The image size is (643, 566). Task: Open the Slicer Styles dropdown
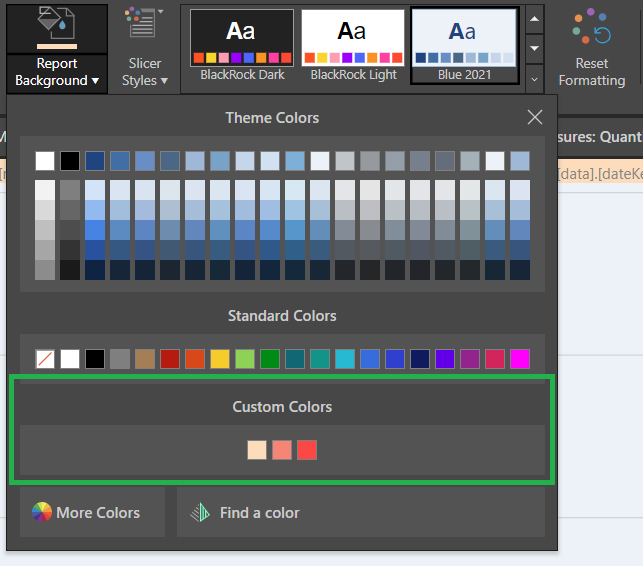[x=145, y=72]
